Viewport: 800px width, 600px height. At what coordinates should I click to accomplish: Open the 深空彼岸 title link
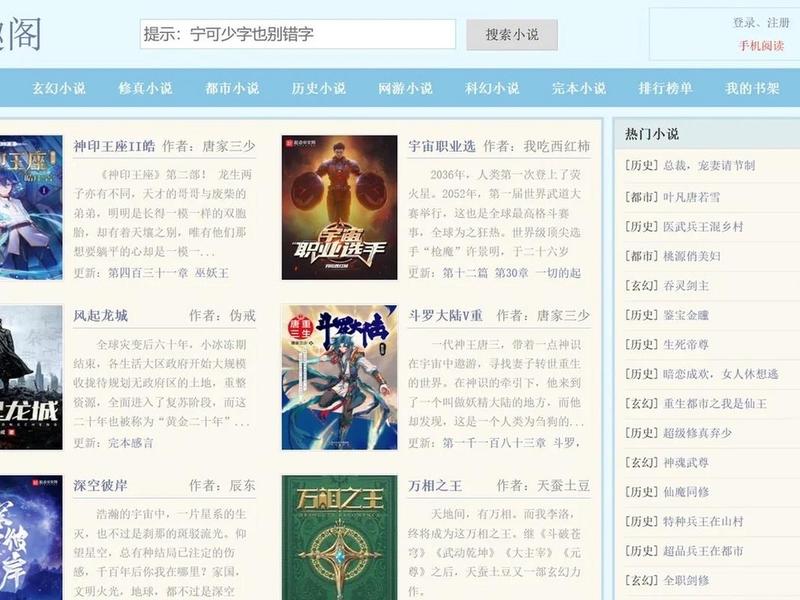(x=101, y=486)
